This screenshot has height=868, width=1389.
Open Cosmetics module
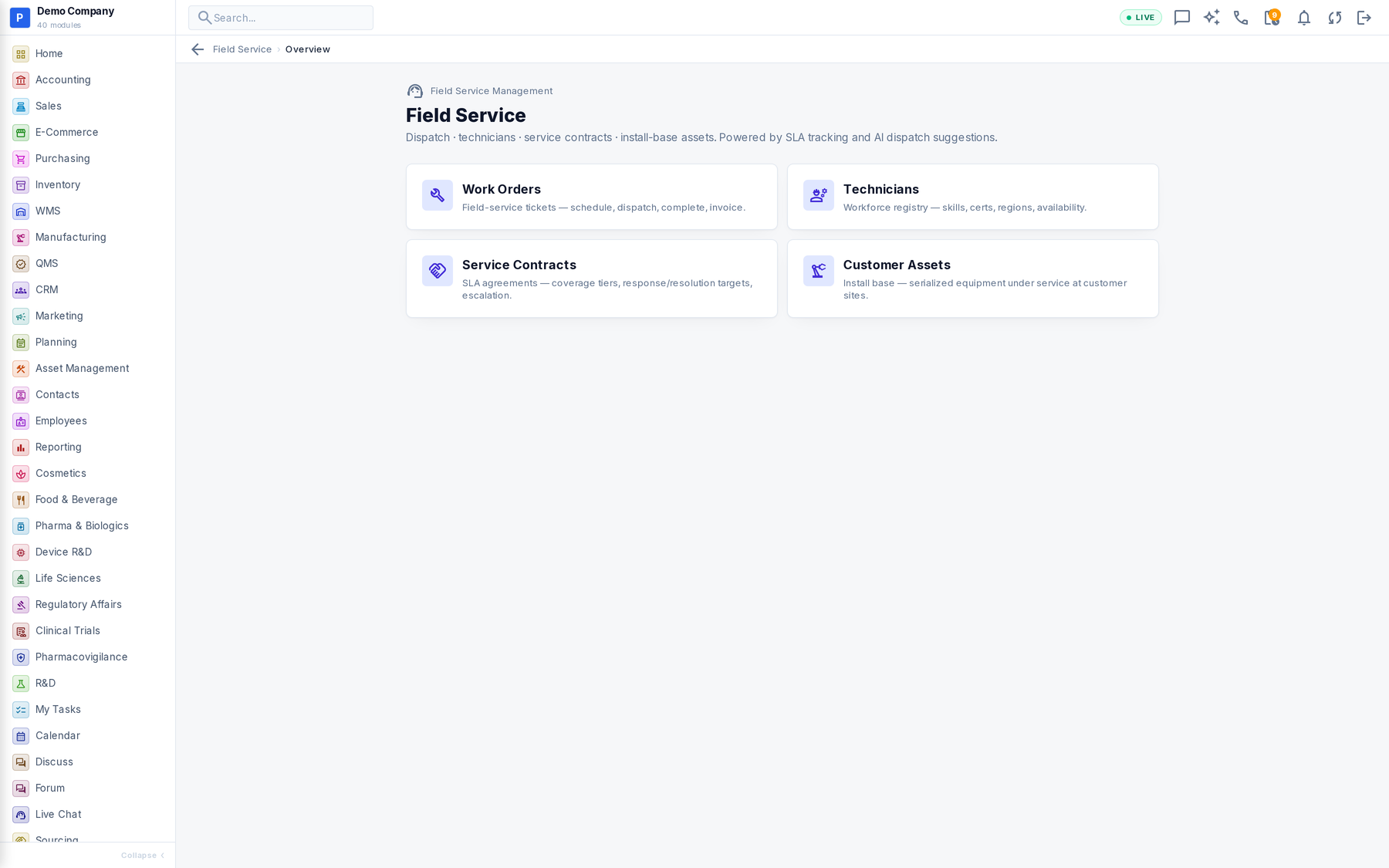tap(87, 473)
